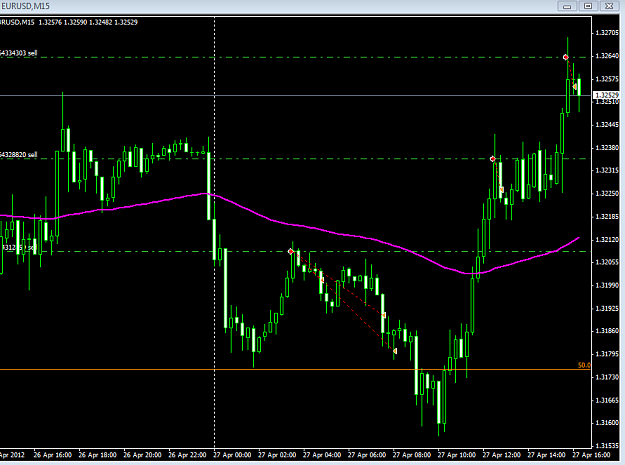Click the 27 Apr 06:00 time label
Image resolution: width=625 pixels, height=465 pixels.
coord(367,455)
